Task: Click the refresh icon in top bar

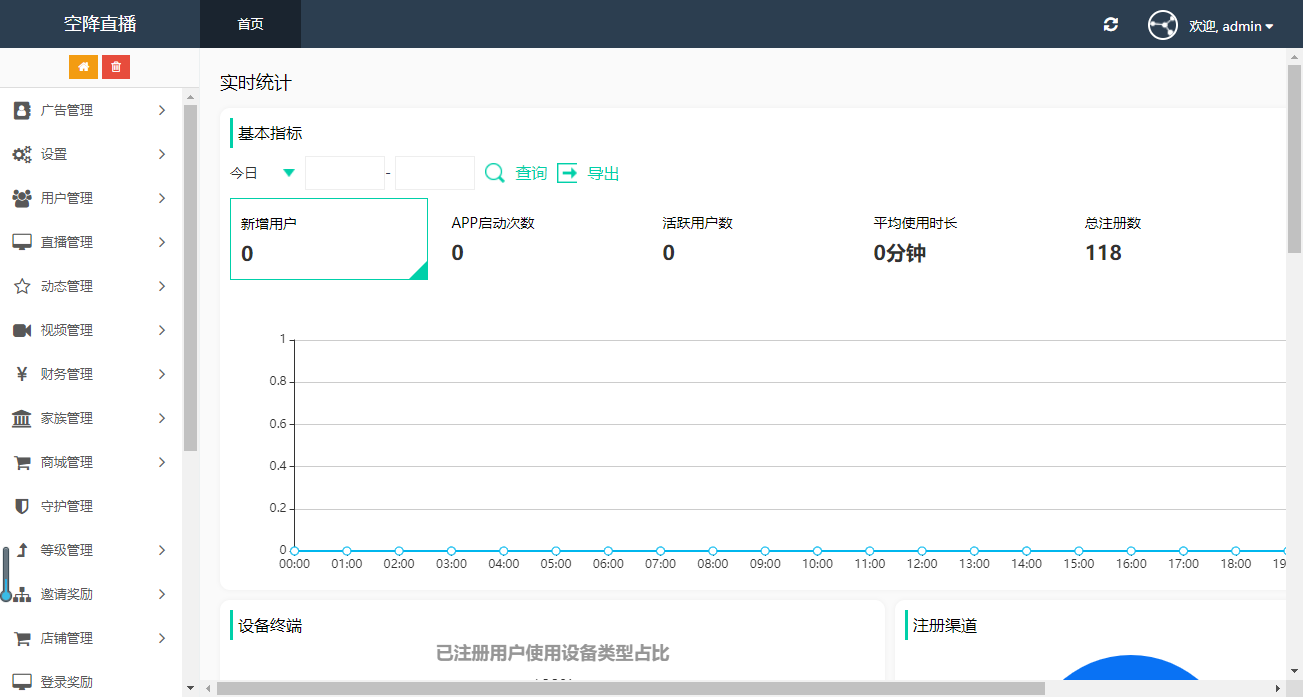Action: (1110, 24)
